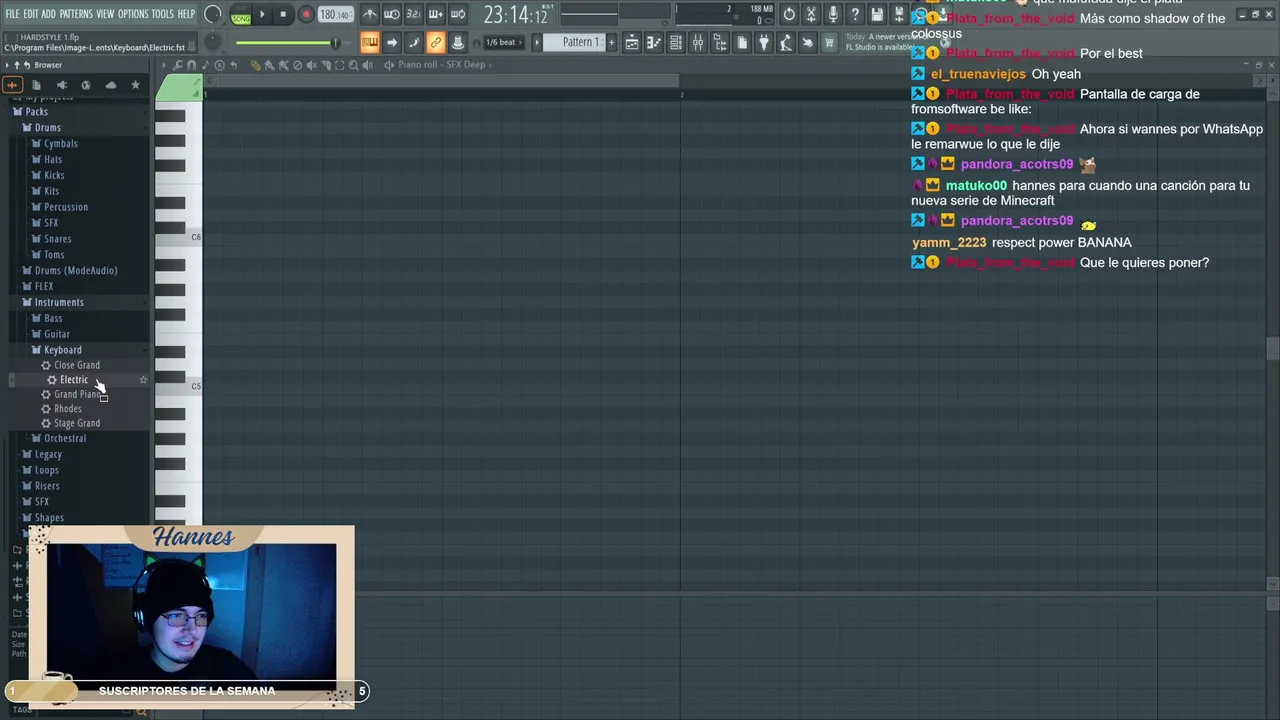
Task: Open the Piano roll view icon
Action: click(654, 42)
